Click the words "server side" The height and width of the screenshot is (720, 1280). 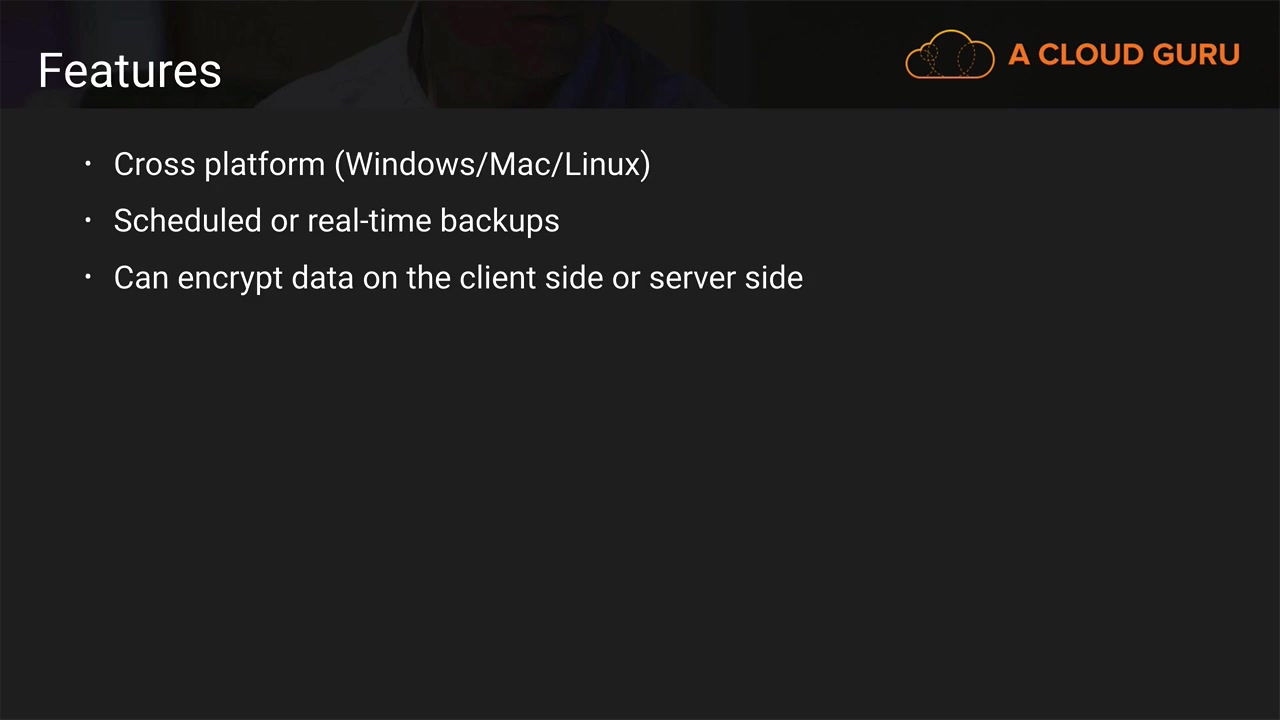(726, 278)
